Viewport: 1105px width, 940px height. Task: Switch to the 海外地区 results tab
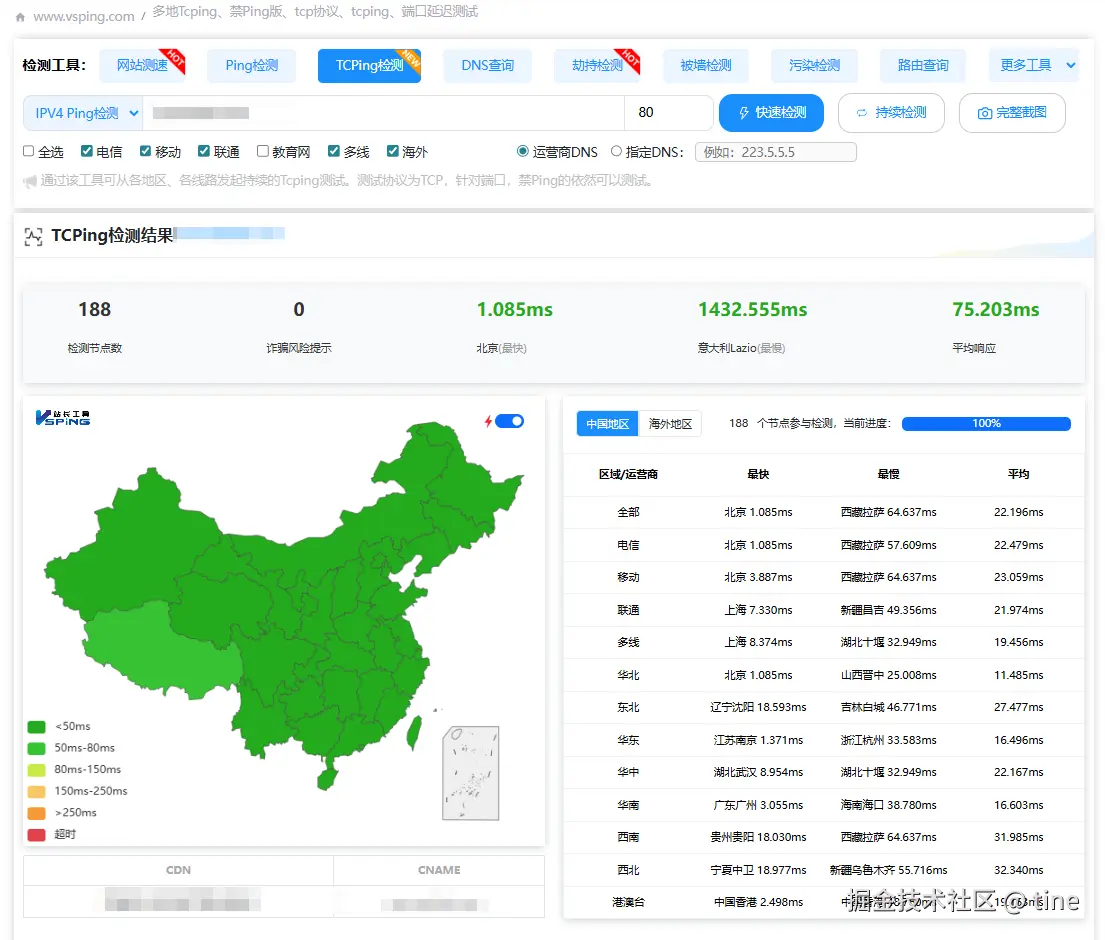pos(670,423)
